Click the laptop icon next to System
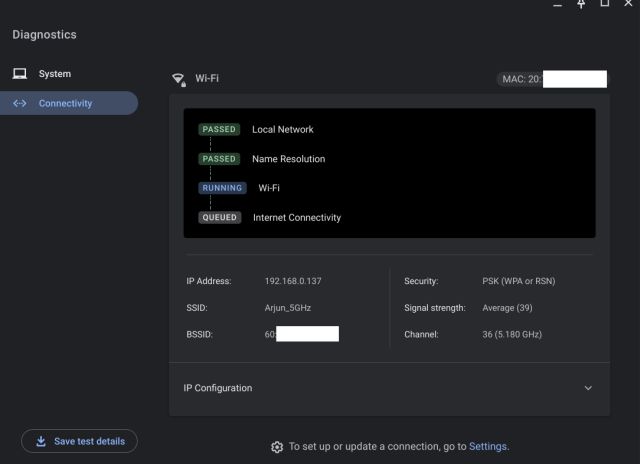This screenshot has height=464, width=640. (x=20, y=74)
